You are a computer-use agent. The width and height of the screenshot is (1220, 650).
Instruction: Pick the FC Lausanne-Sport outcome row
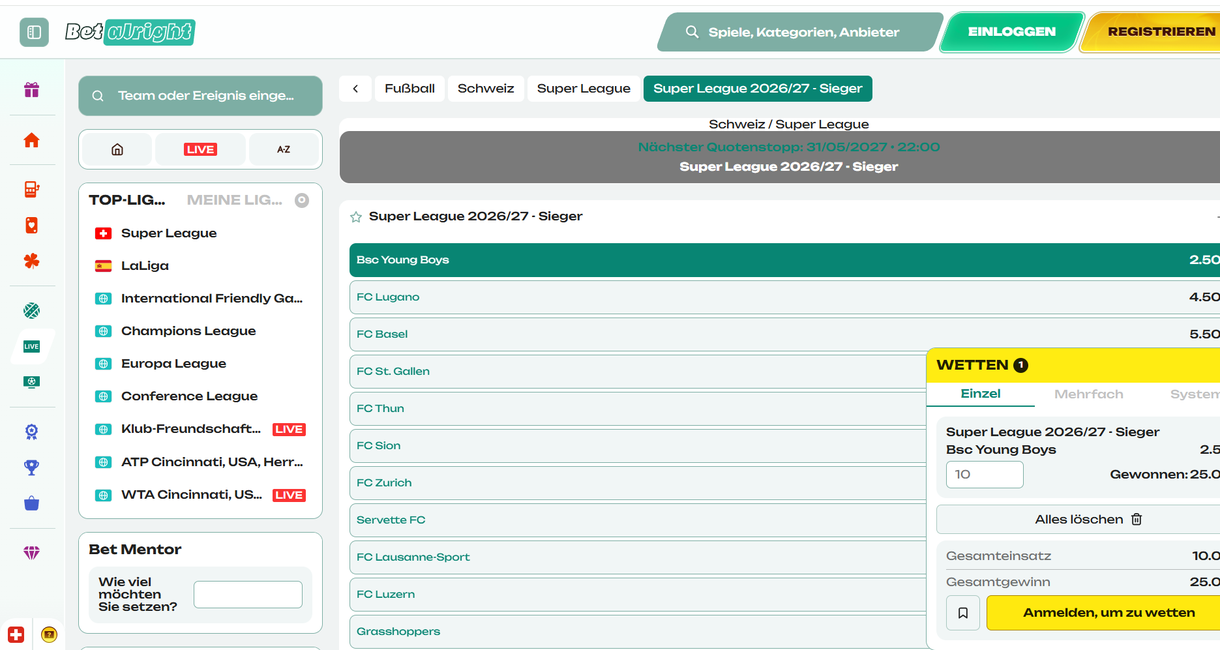638,557
